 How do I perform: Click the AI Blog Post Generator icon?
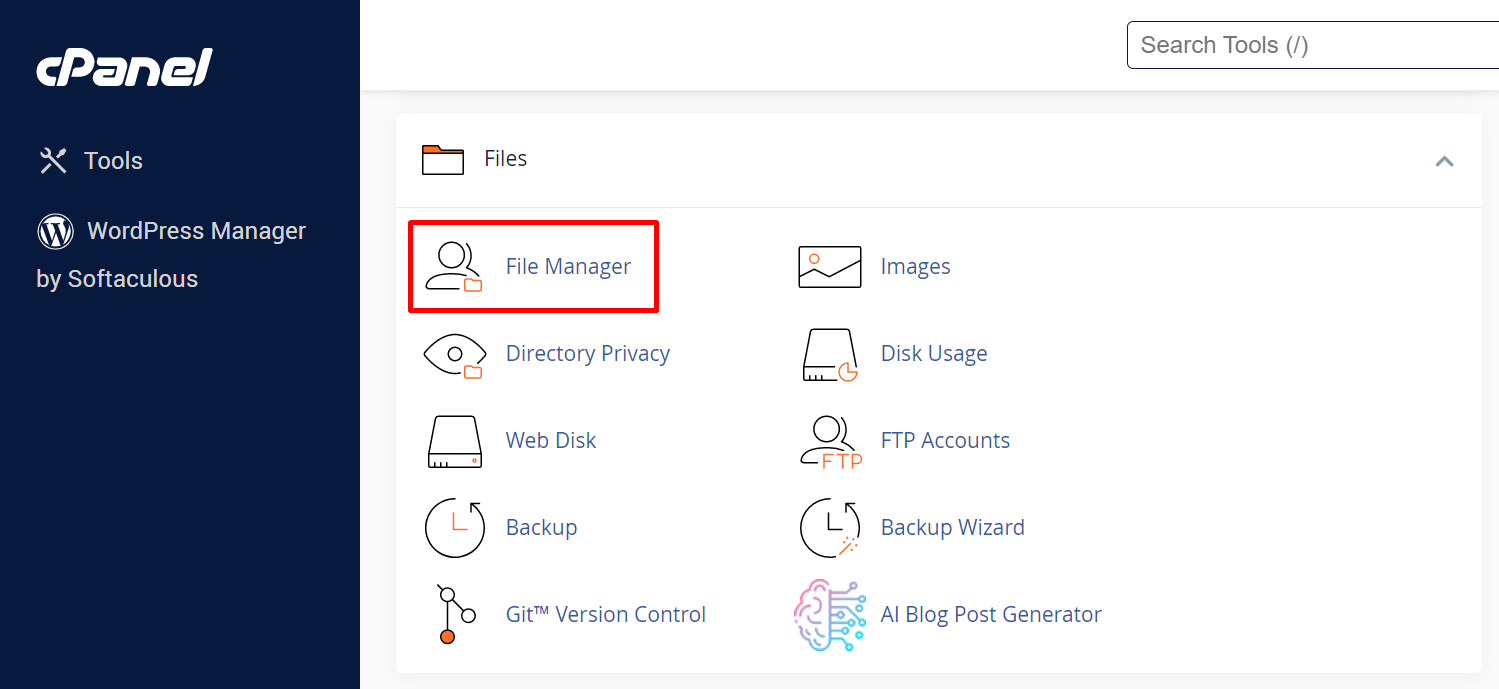point(830,615)
